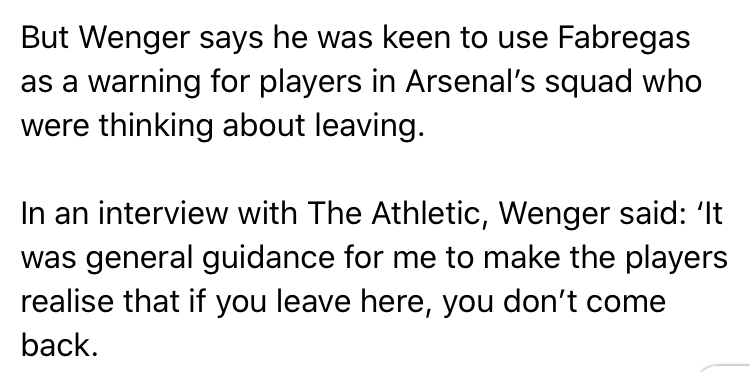Tap the word "interview" in the second paragraph
The height and width of the screenshot is (372, 750).
coord(163,214)
